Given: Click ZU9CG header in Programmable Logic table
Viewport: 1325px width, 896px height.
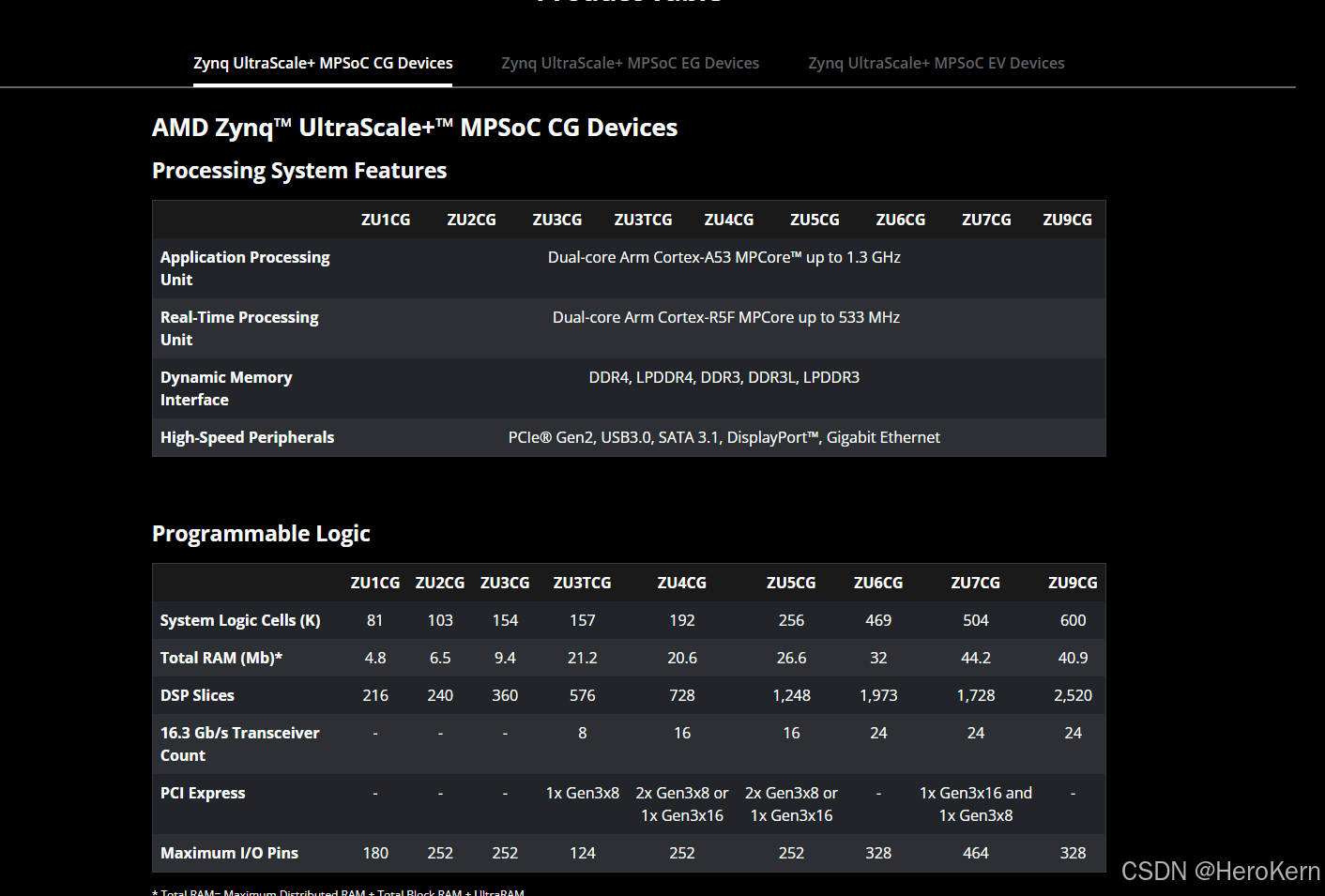Looking at the screenshot, I should click(x=1073, y=583).
